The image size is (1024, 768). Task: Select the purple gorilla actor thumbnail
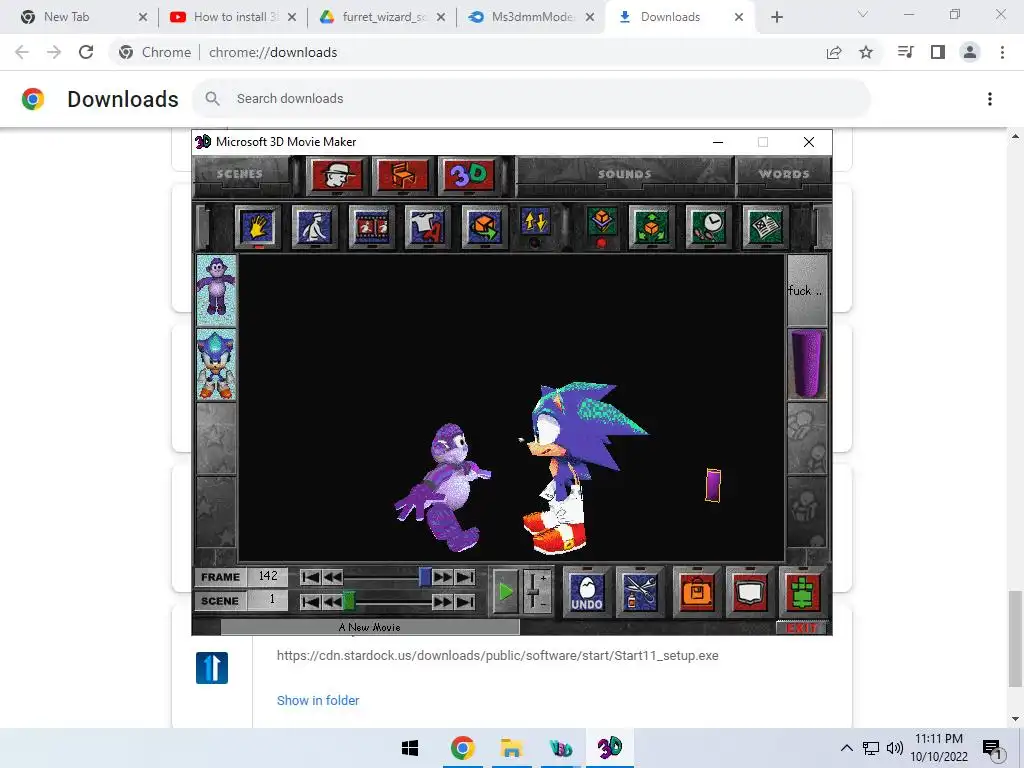click(x=216, y=289)
